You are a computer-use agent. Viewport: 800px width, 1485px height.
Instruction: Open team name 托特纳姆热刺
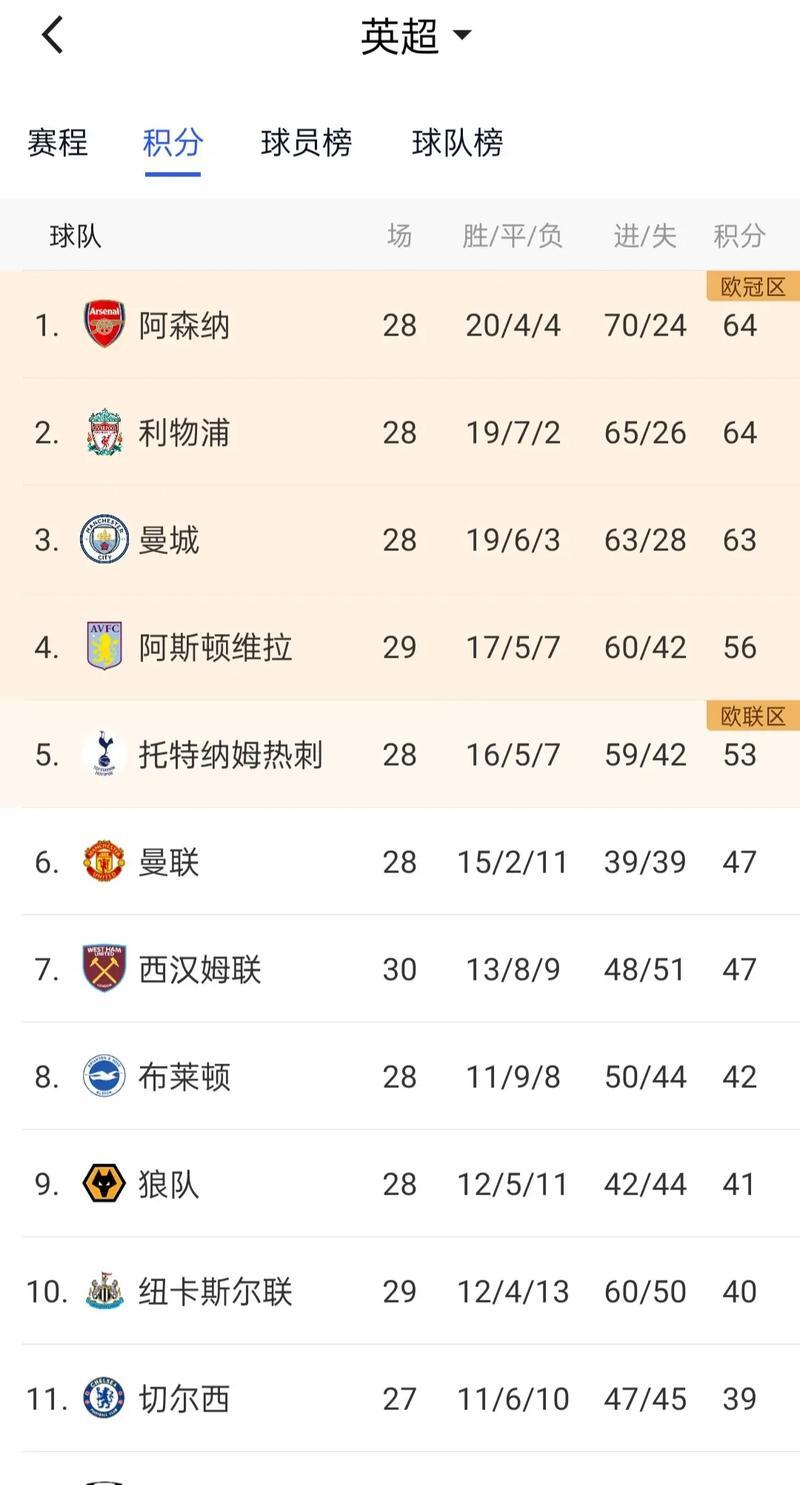pos(230,754)
